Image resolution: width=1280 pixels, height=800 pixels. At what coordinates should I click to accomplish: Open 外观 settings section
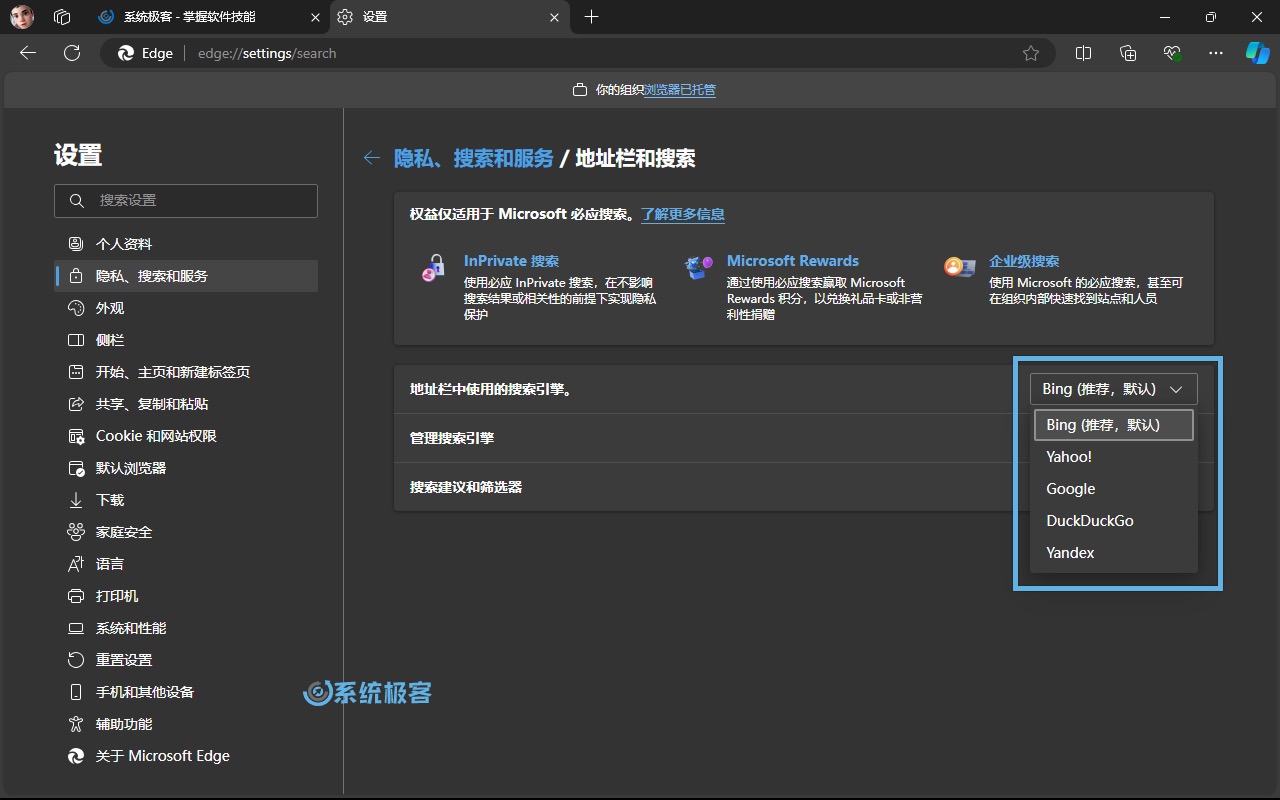tap(186, 308)
